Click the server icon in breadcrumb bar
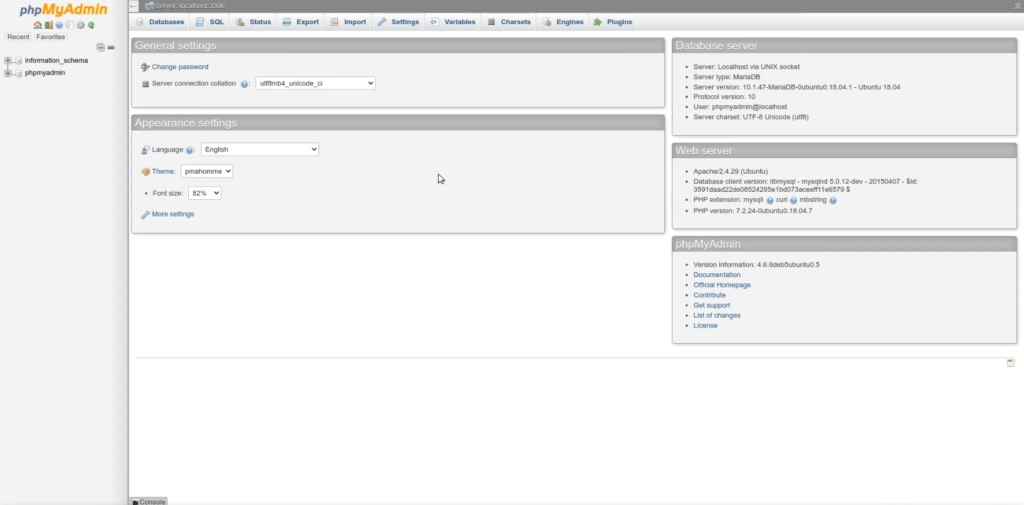The image size is (1024, 505). 150,6
